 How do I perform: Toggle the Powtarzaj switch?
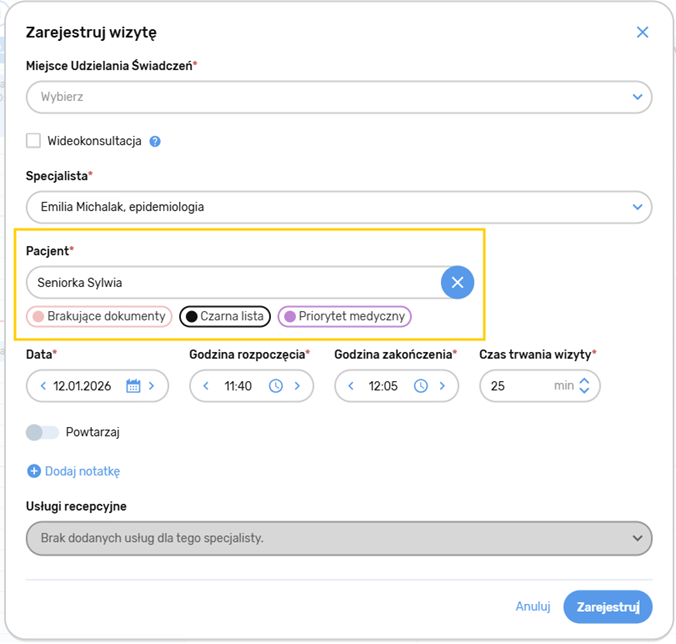click(x=42, y=432)
